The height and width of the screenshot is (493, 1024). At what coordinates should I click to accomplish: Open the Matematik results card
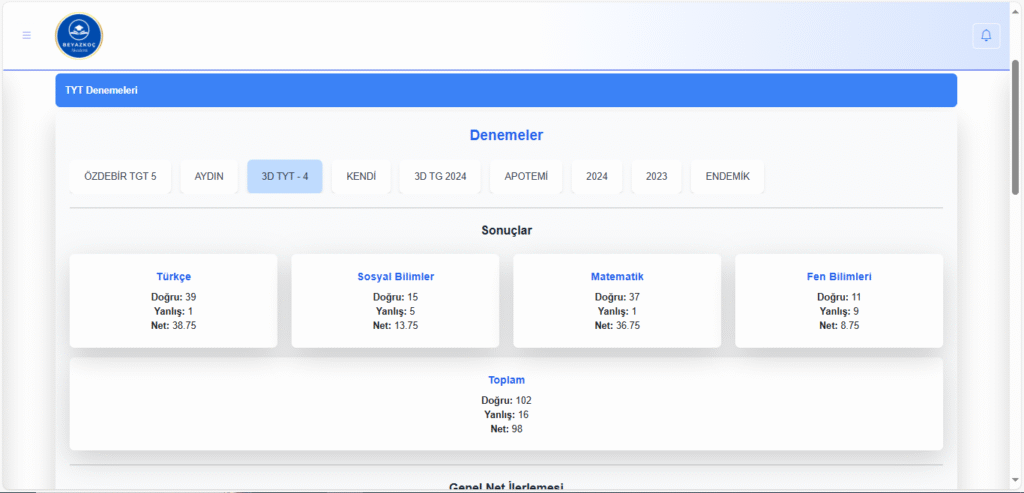click(x=617, y=300)
